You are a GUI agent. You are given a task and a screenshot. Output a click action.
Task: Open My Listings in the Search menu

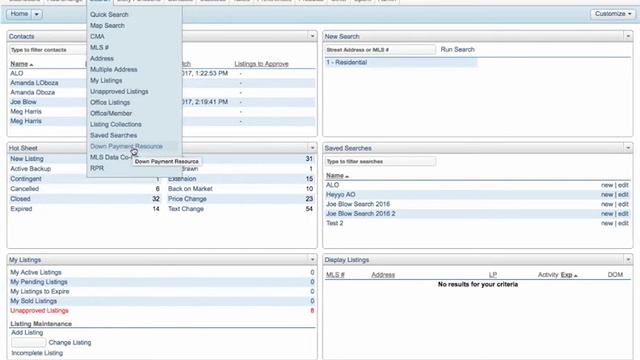pos(106,80)
